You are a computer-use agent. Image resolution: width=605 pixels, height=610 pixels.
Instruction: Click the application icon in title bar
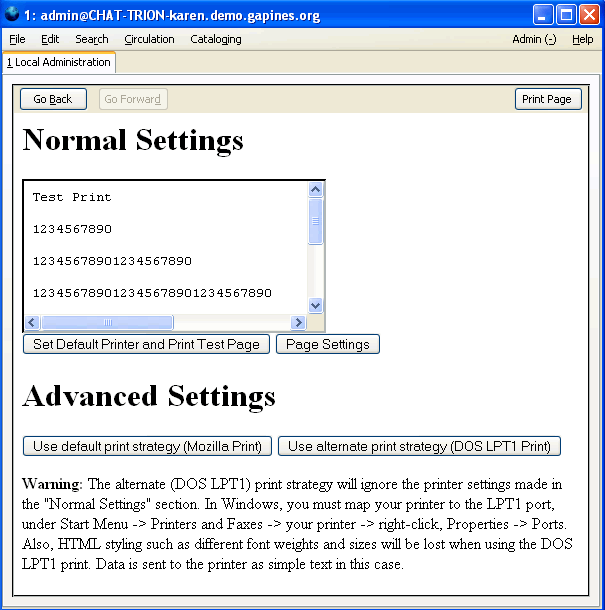coord(12,14)
